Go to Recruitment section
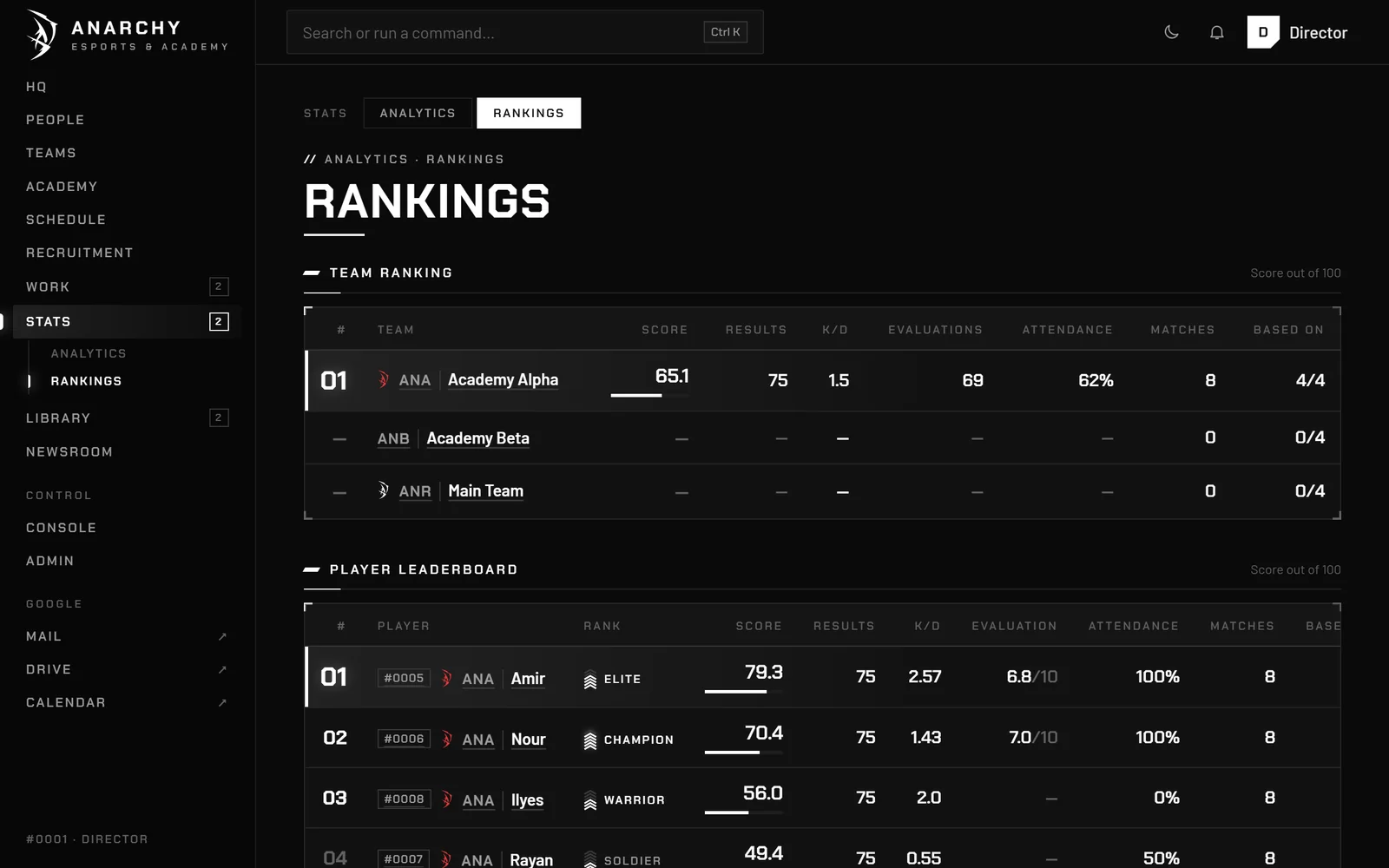1389x868 pixels. coord(80,253)
